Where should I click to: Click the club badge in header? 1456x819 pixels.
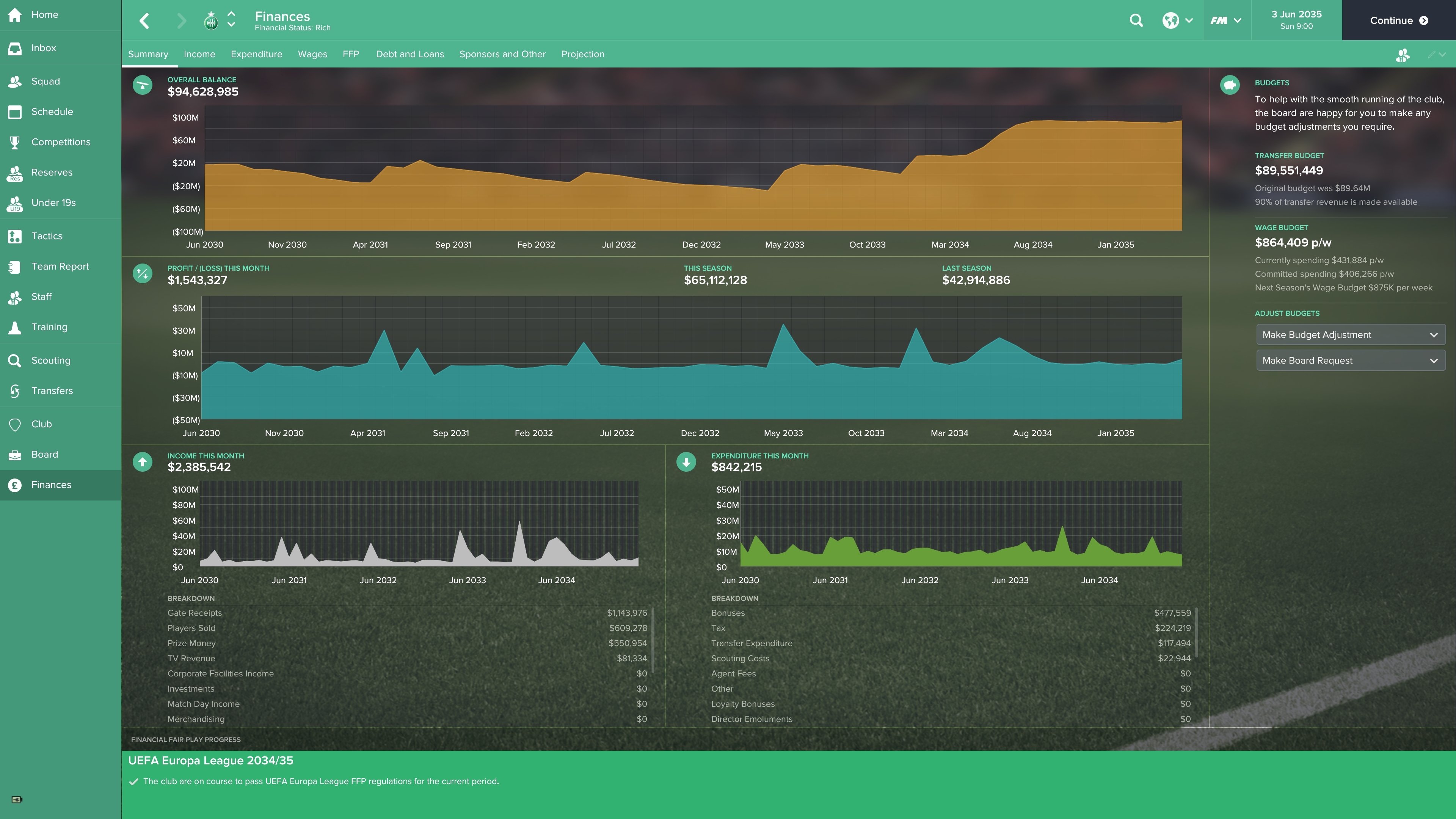[x=211, y=21]
